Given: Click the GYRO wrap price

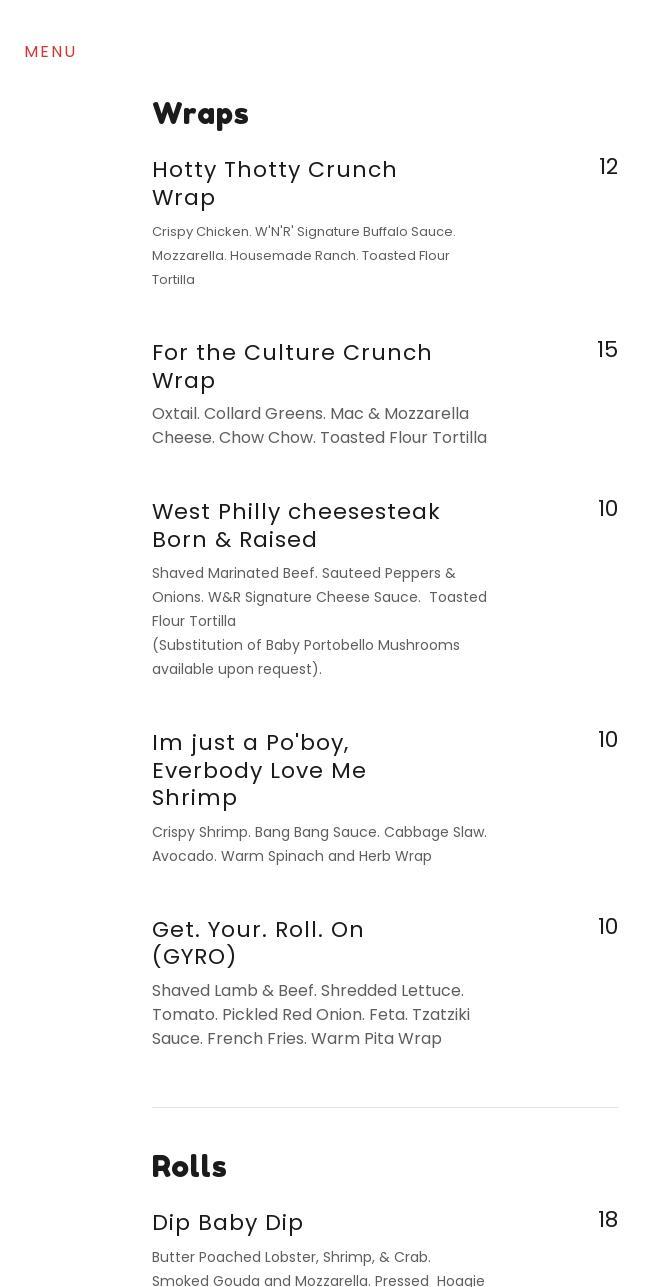Looking at the screenshot, I should point(607,927).
